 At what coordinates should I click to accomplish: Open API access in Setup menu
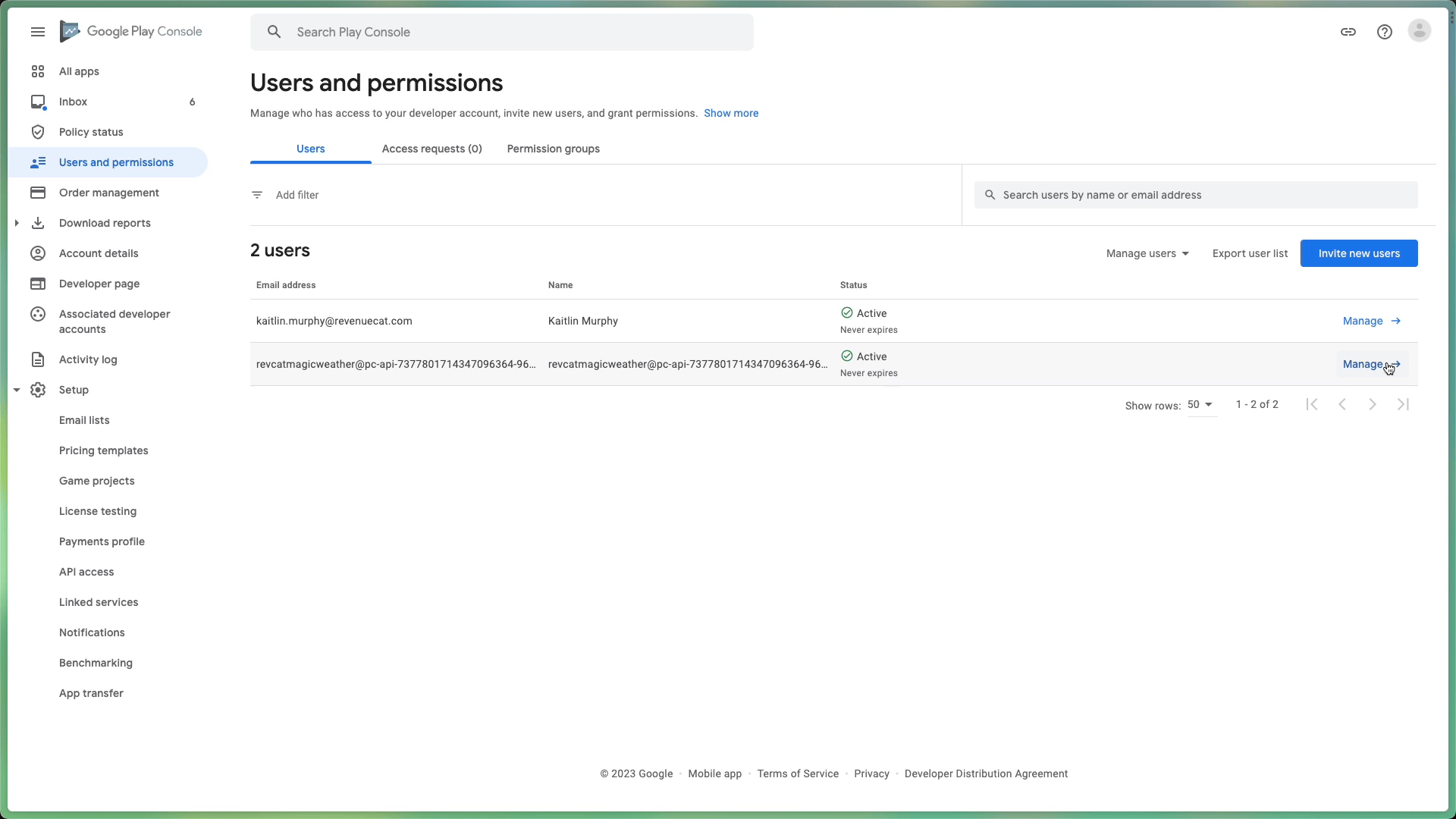pos(86,572)
